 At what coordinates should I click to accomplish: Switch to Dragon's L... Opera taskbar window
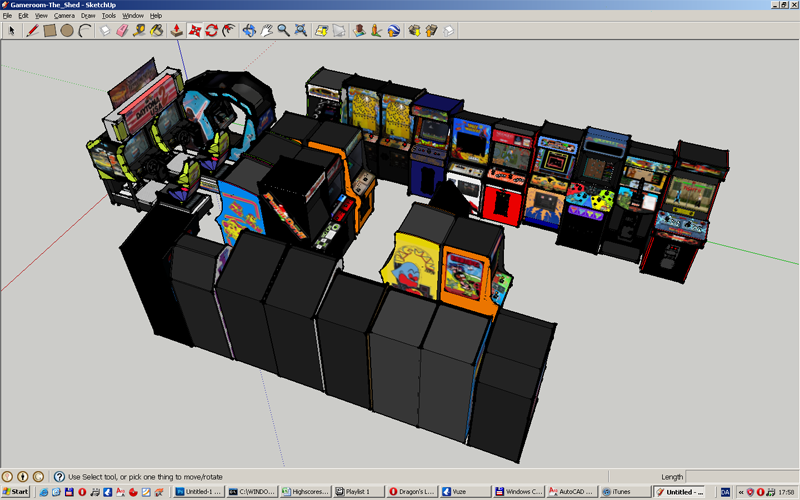[x=412, y=492]
